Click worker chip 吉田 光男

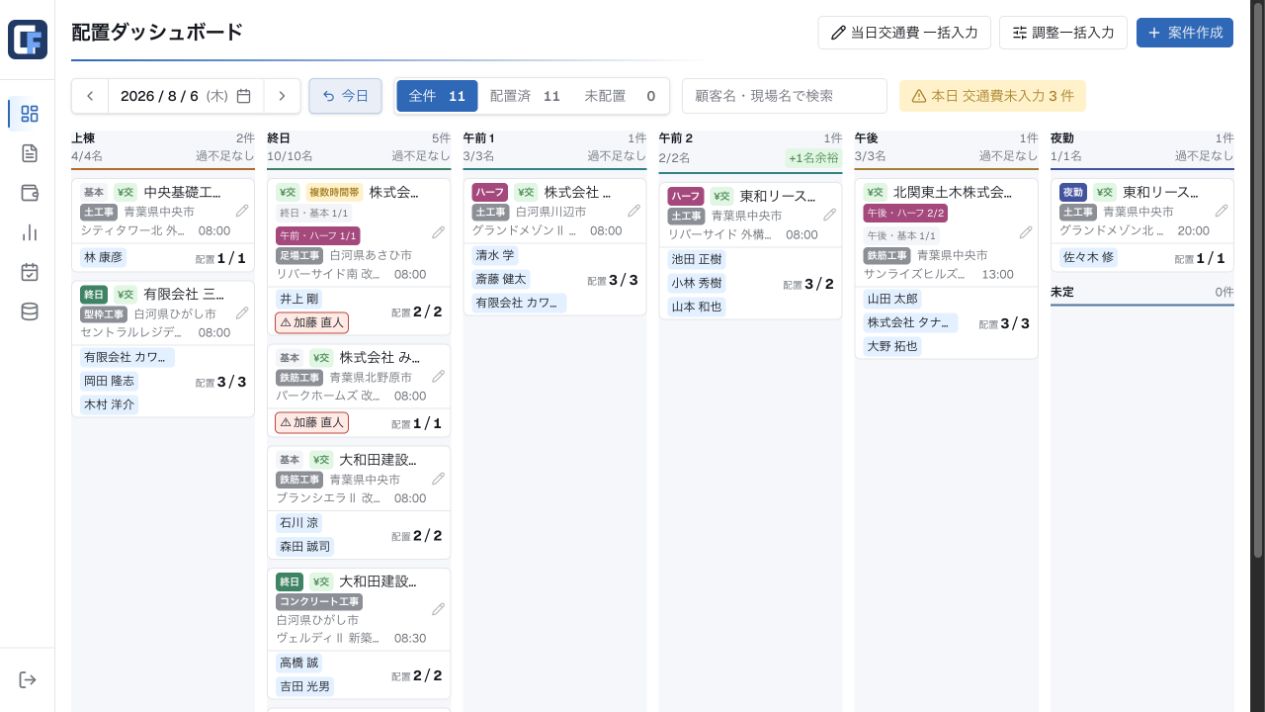click(305, 686)
